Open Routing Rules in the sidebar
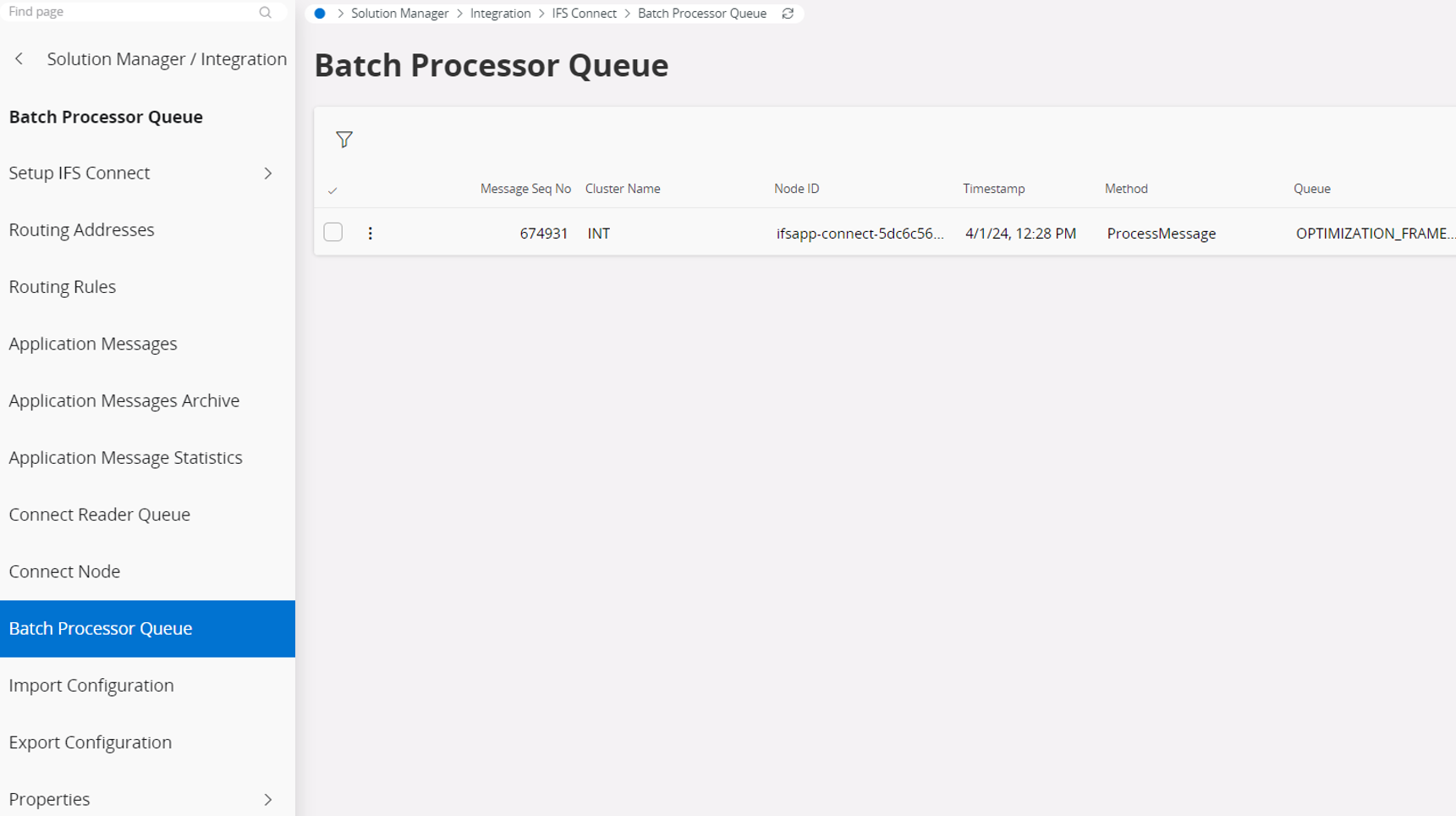 pyautogui.click(x=63, y=287)
